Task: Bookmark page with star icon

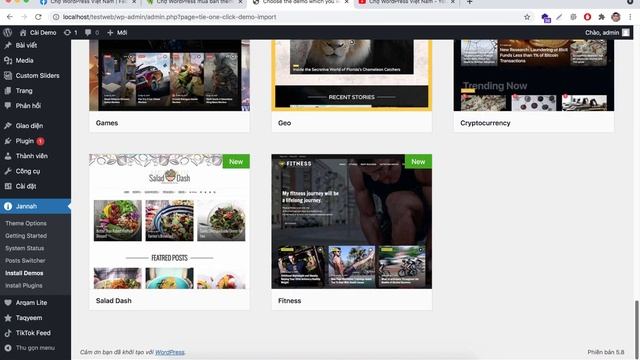Action: click(527, 17)
